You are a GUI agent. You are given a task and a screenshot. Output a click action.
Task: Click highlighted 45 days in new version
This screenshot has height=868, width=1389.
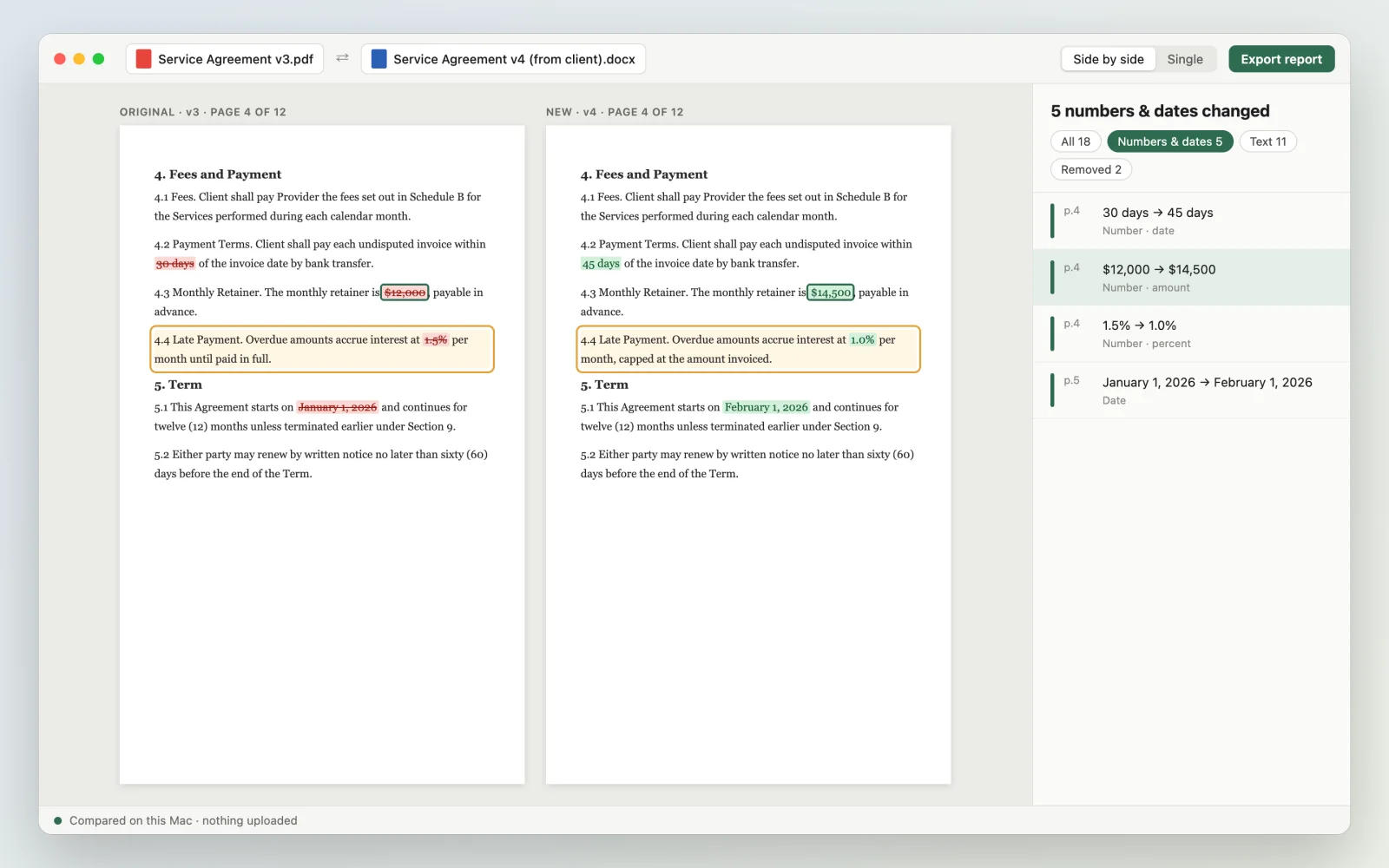coord(601,264)
